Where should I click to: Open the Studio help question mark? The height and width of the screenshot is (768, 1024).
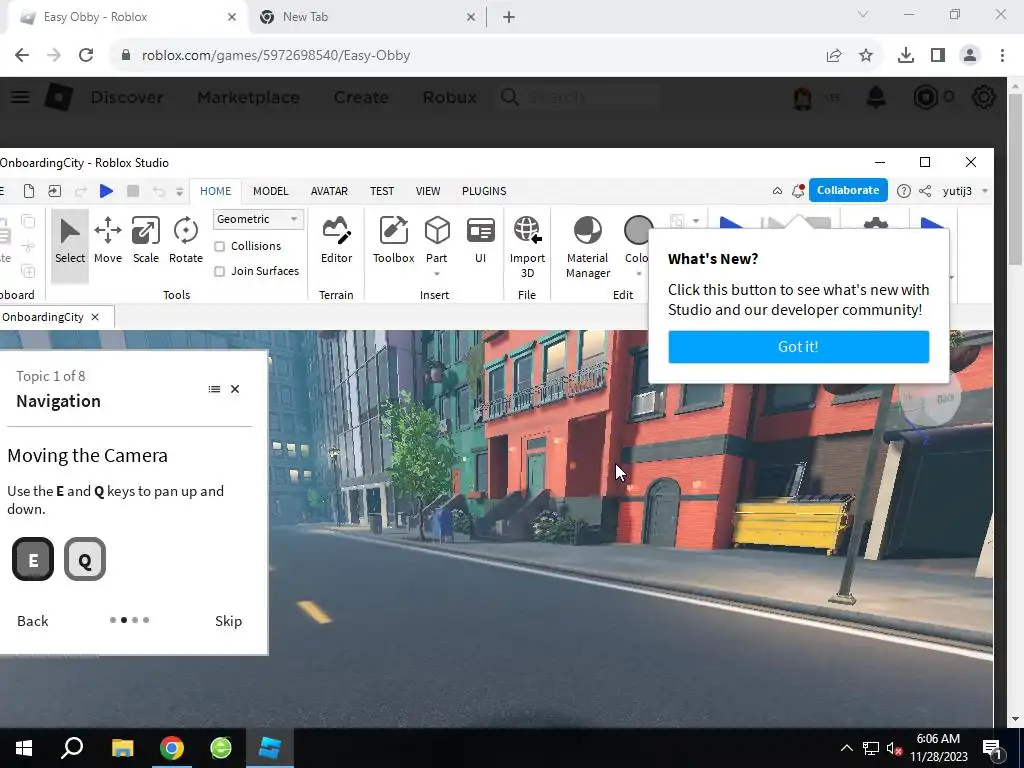[x=903, y=191]
